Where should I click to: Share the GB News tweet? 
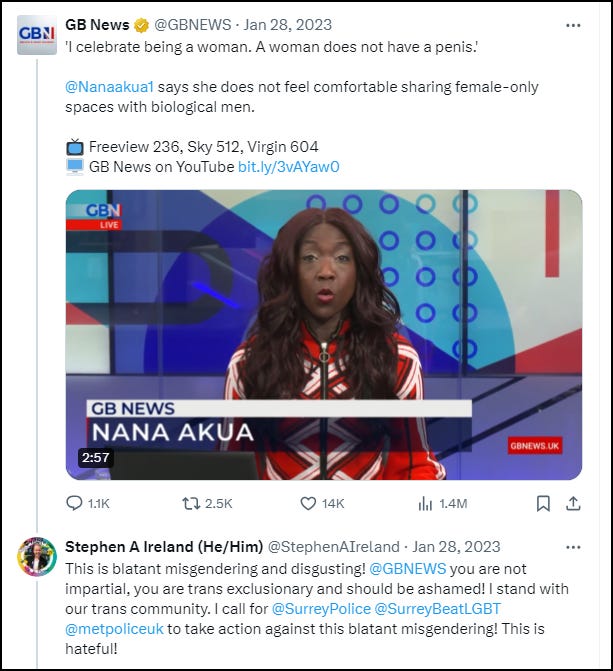point(573,503)
